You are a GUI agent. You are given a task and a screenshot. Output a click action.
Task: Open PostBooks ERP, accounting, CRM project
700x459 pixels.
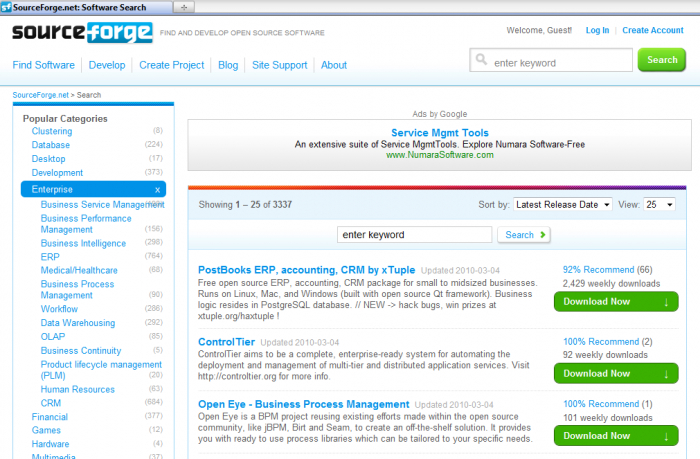[x=306, y=270]
